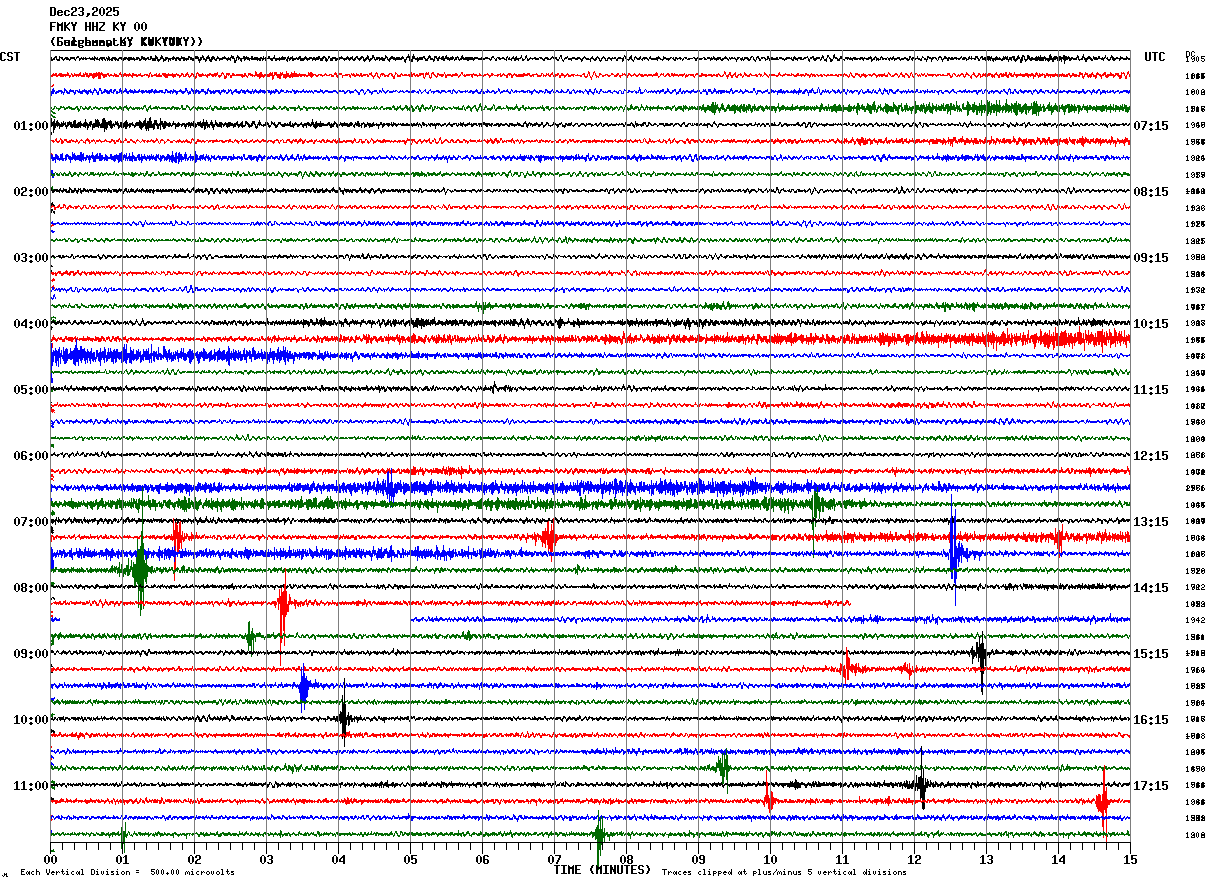Select the 04:00 CST hour label
This screenshot has width=1210, height=886.
point(31,324)
